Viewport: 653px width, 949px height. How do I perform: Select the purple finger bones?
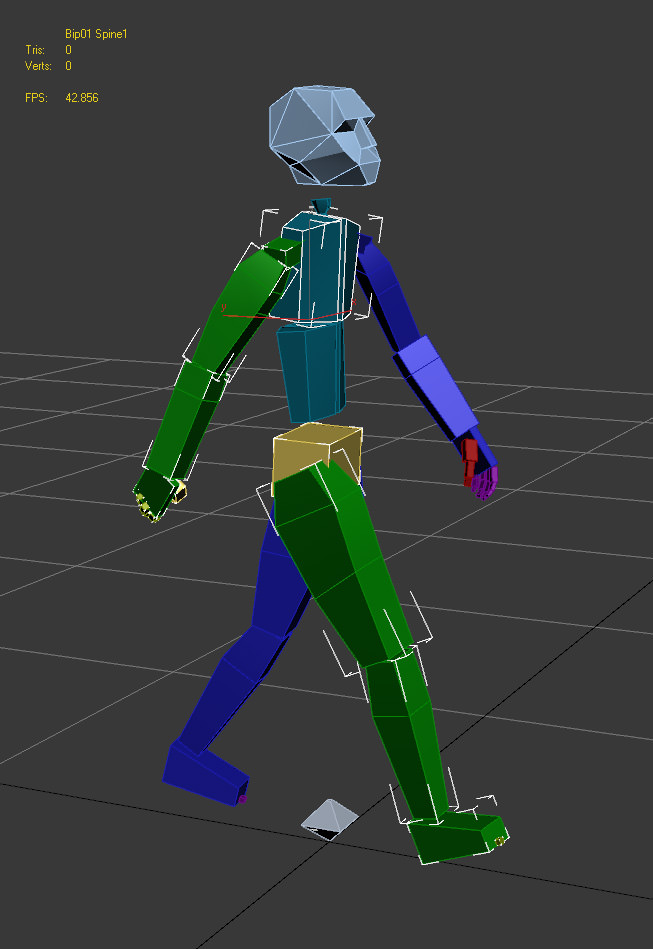(484, 483)
